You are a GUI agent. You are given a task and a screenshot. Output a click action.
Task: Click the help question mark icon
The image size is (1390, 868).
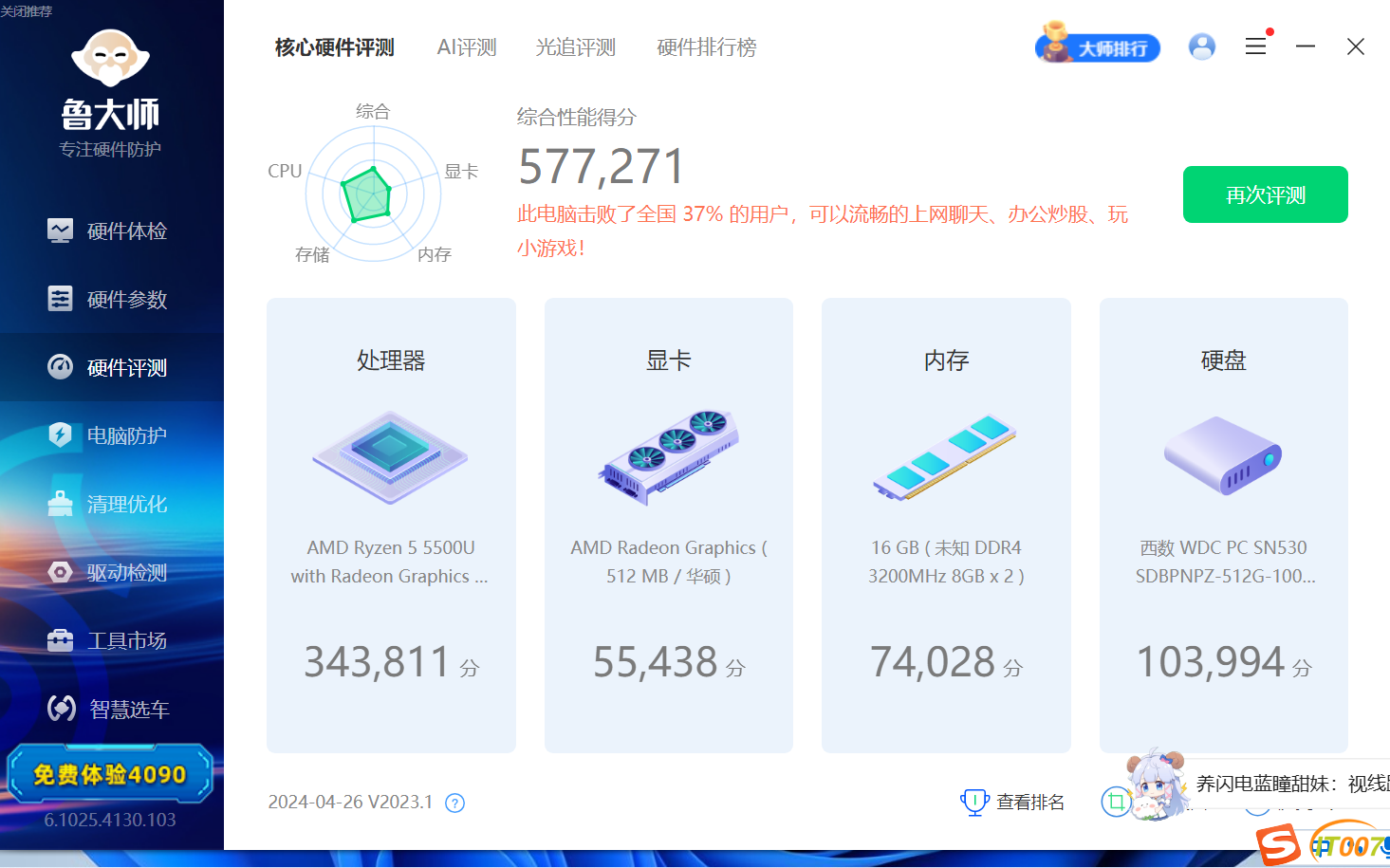coord(455,803)
